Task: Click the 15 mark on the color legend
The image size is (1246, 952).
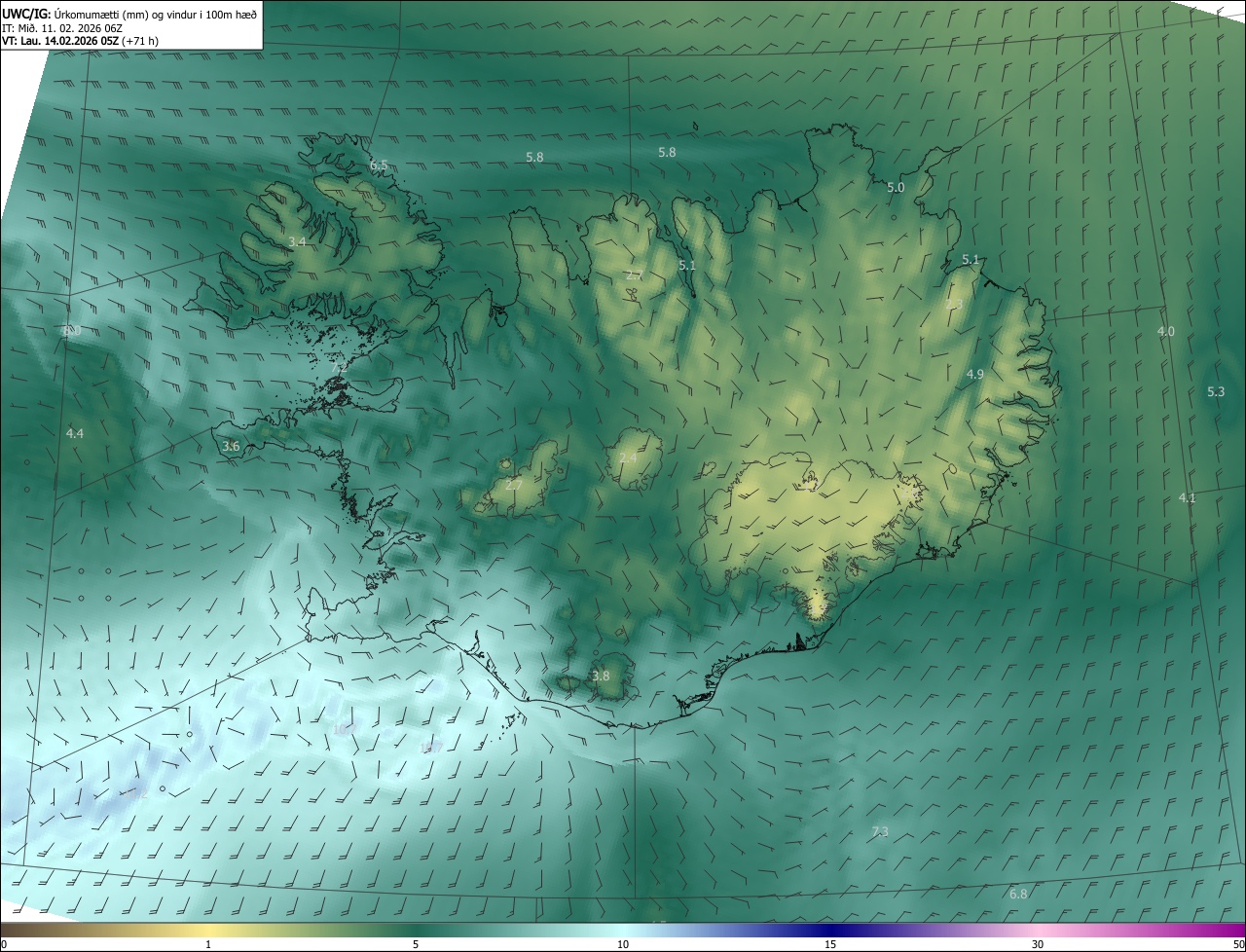Action: 830,944
